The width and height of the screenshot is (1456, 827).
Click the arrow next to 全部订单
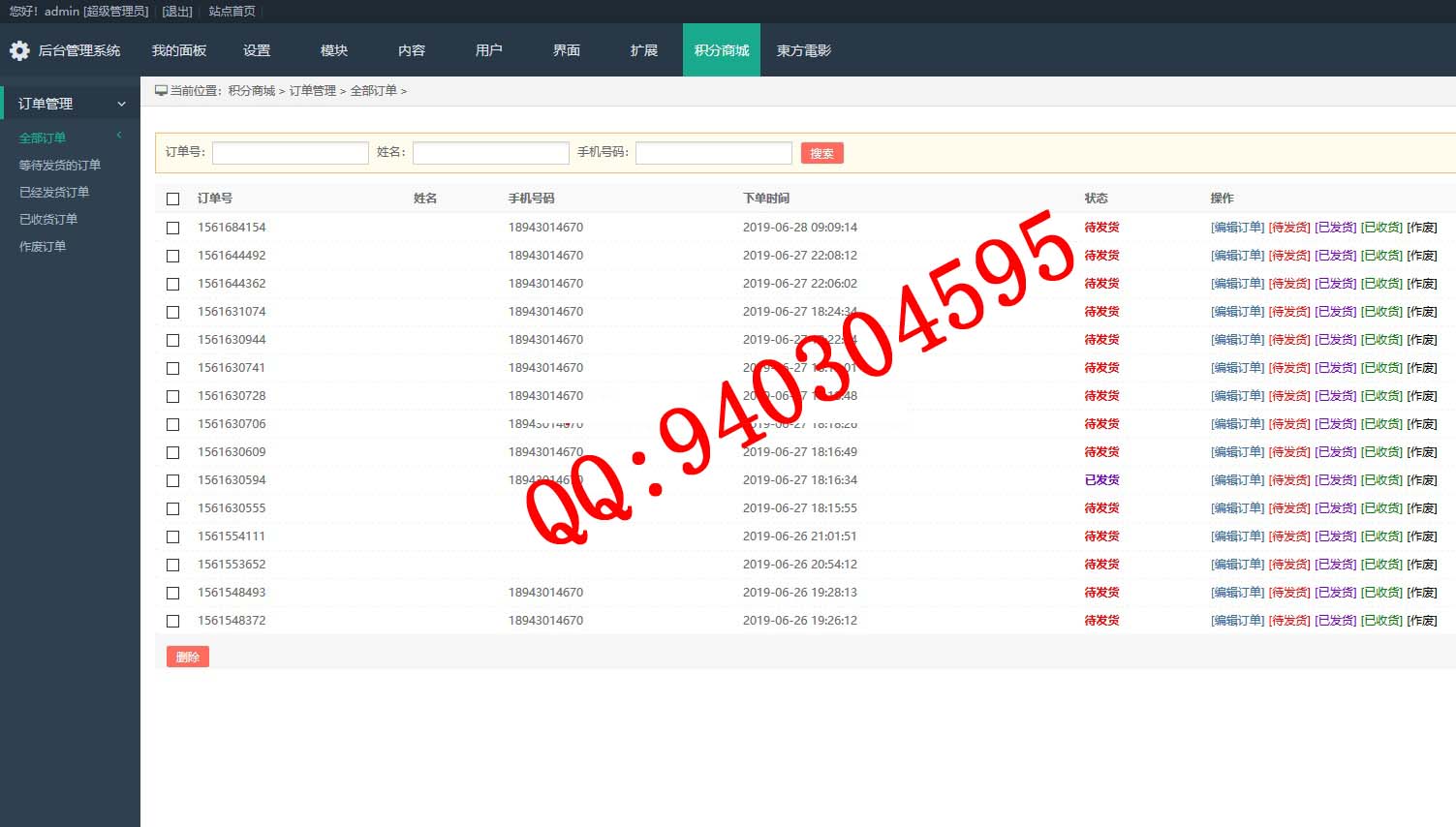pyautogui.click(x=119, y=136)
